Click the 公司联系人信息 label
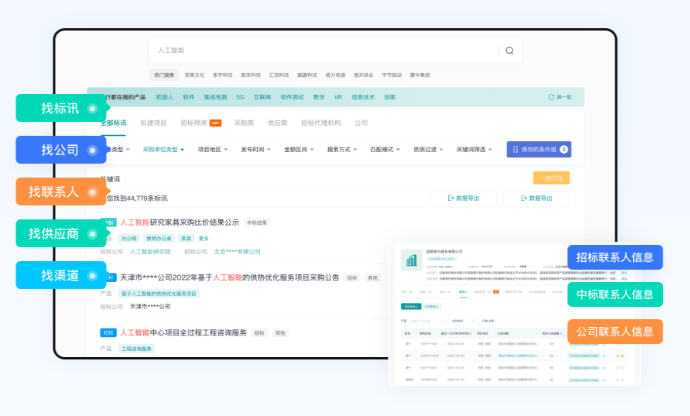The height and width of the screenshot is (416, 690). click(x=615, y=331)
